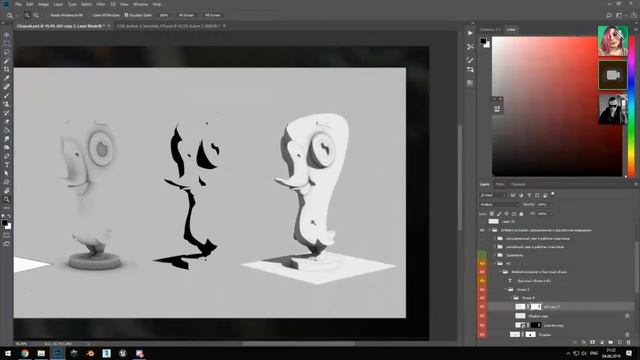Image resolution: width=640 pixels, height=360 pixels.
Task: Toggle the layer filter on/off switch
Action: 553,194
